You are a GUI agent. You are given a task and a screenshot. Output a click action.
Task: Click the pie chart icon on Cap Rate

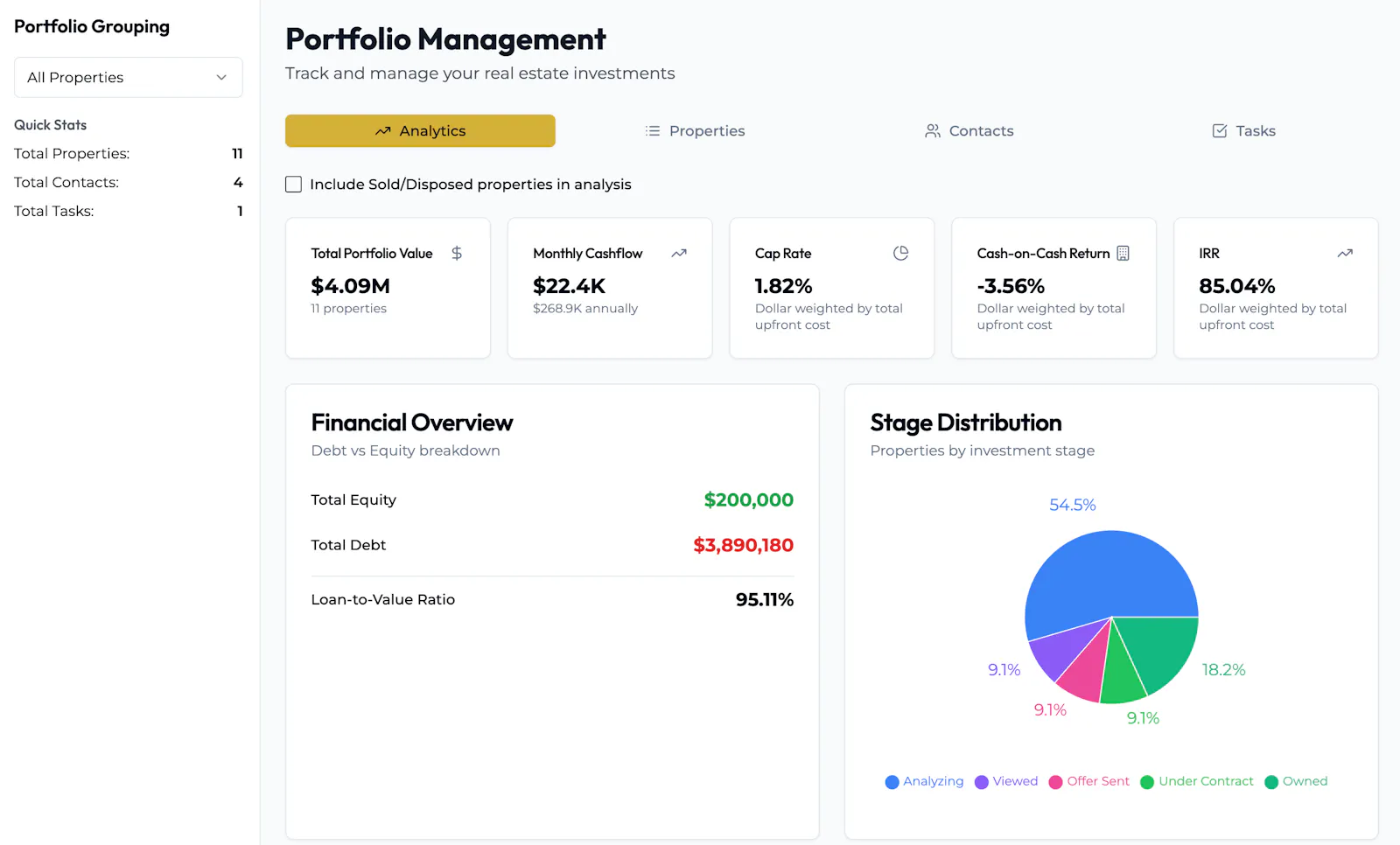[900, 253]
